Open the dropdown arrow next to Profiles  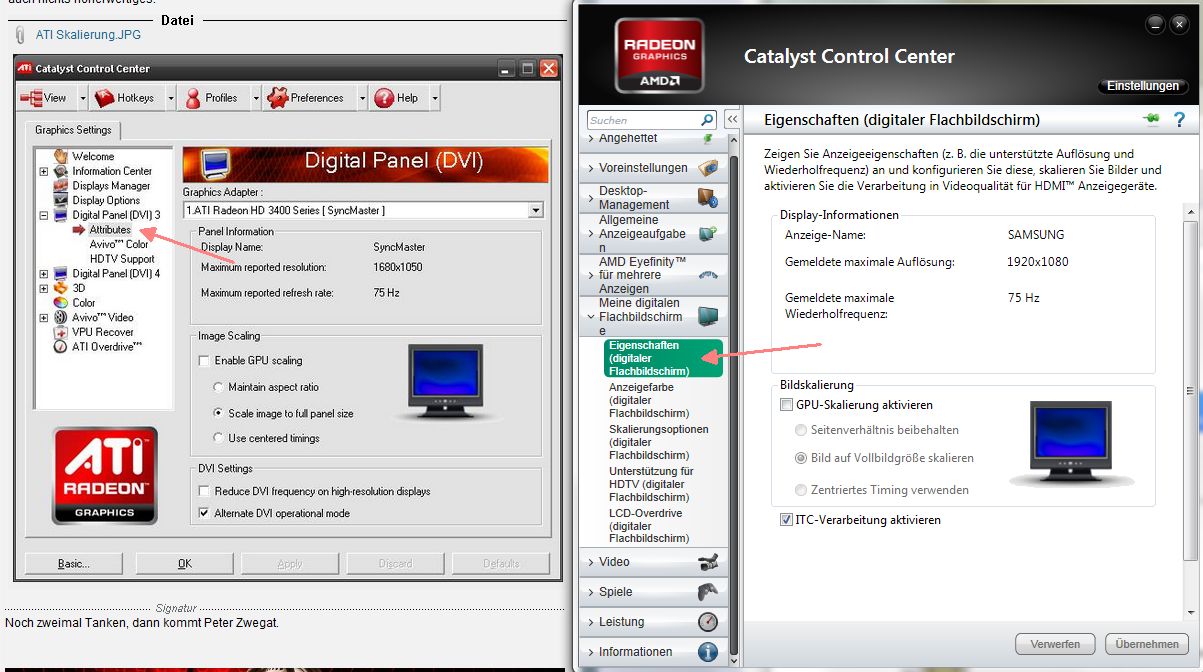tap(254, 98)
